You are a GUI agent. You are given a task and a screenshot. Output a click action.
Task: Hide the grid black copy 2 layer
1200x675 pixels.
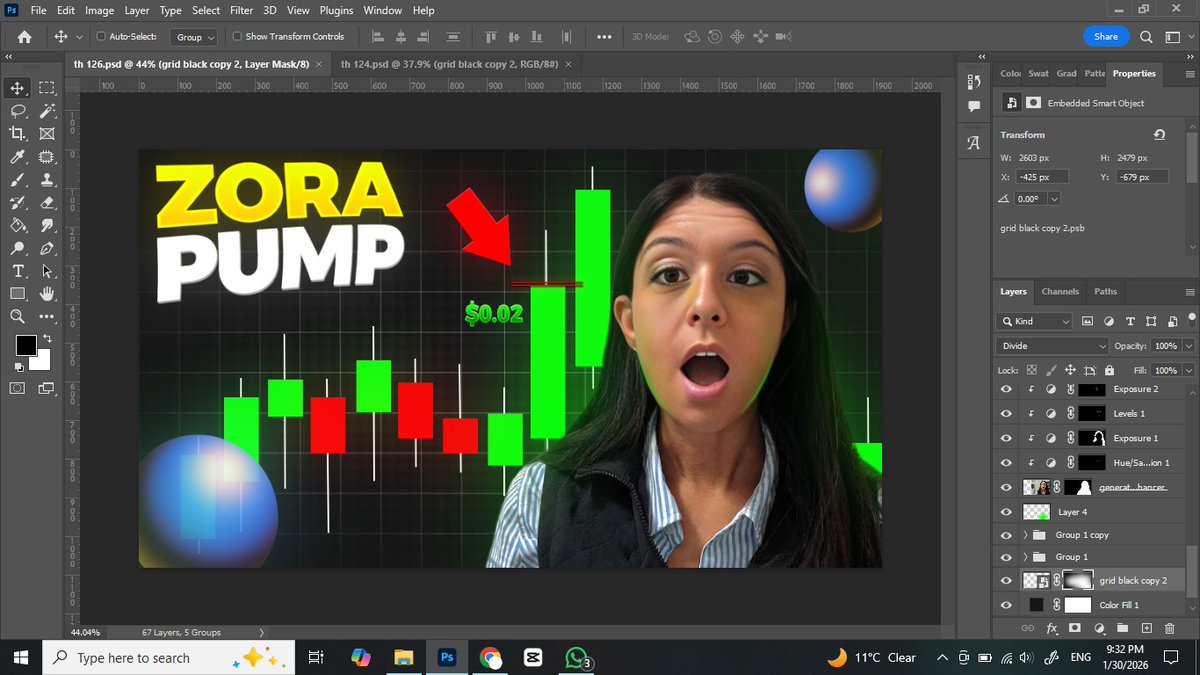[1006, 580]
